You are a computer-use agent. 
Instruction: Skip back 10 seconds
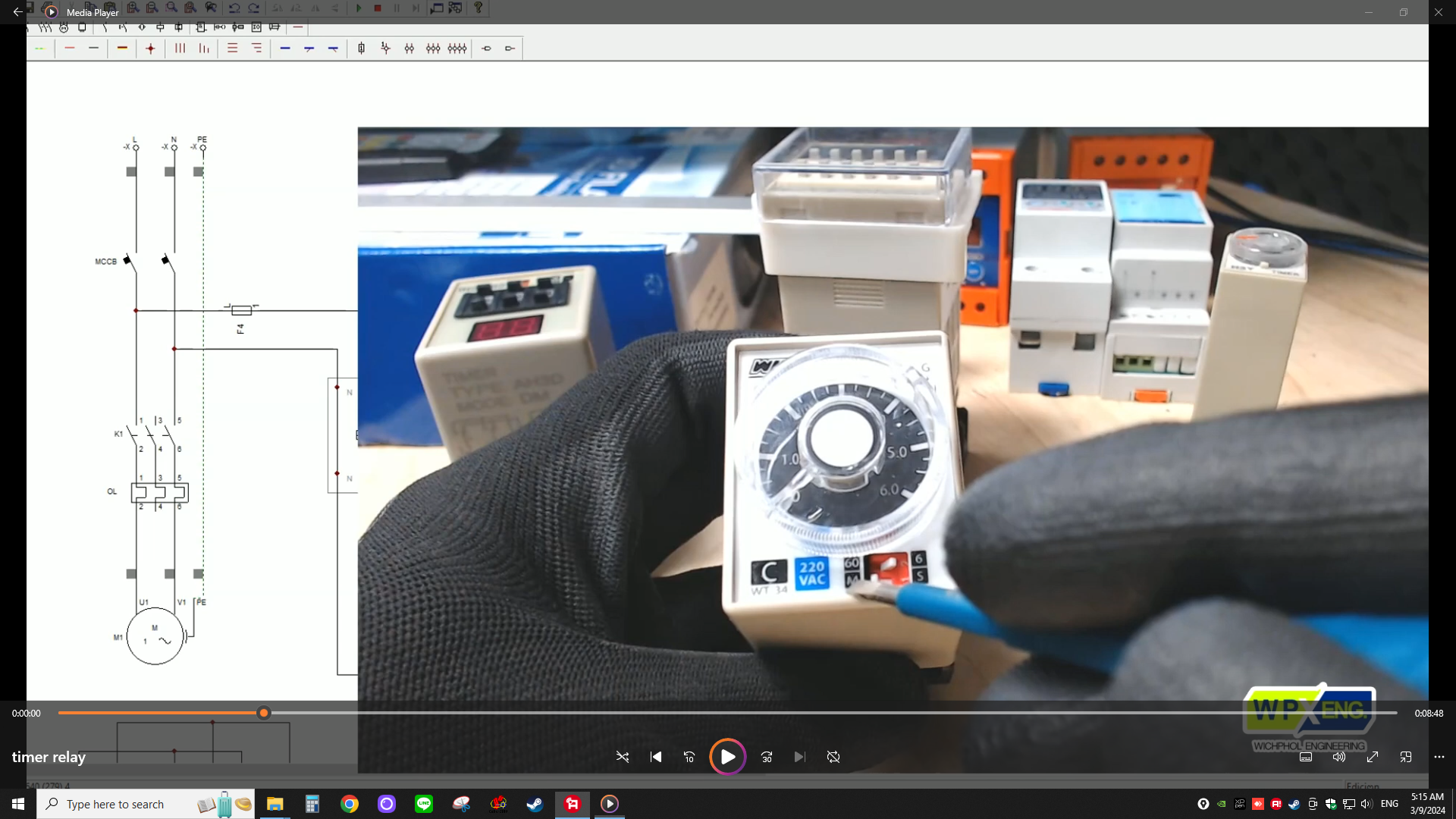tap(689, 757)
